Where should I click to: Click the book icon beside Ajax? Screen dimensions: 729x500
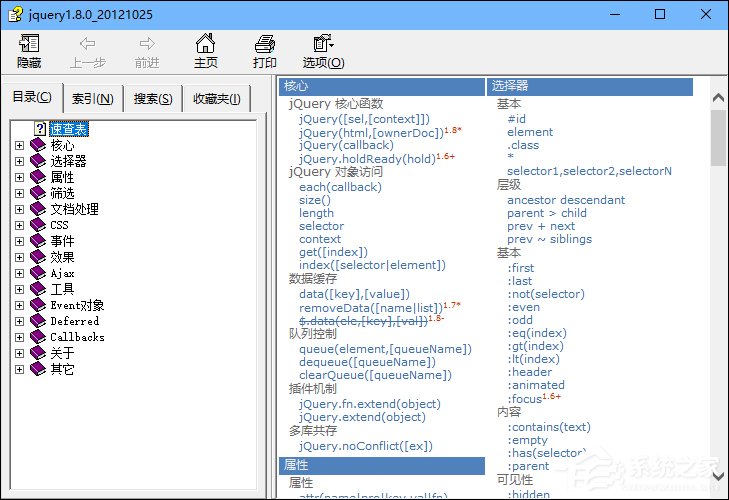click(38, 273)
